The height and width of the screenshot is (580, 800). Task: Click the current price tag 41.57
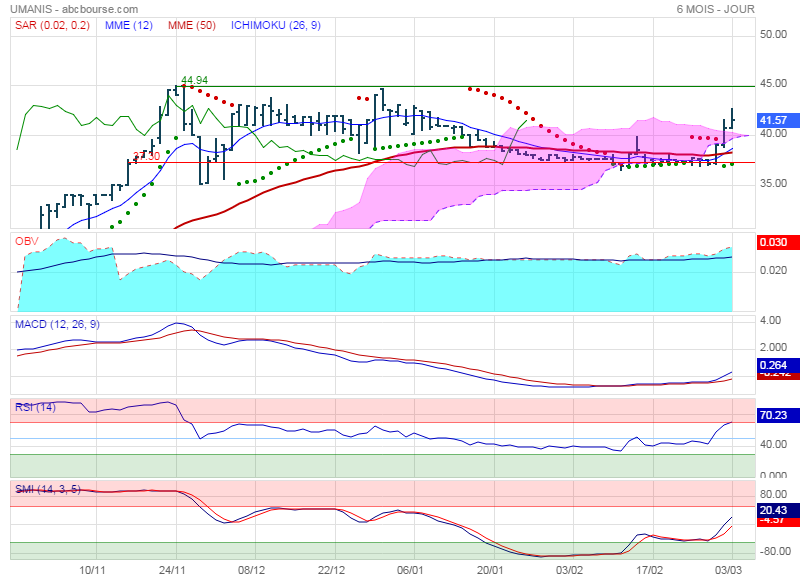click(x=773, y=120)
